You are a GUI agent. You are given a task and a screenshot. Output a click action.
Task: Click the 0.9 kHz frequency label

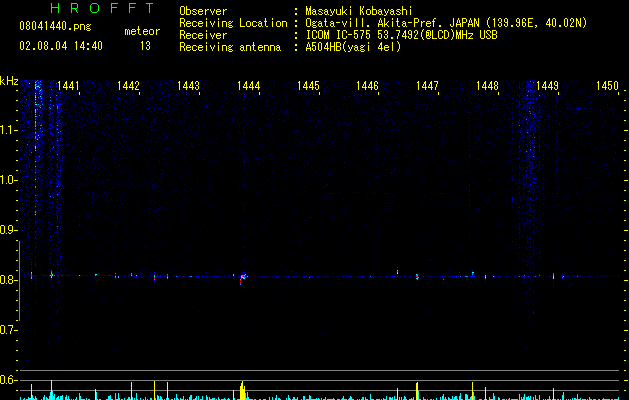click(x=8, y=230)
